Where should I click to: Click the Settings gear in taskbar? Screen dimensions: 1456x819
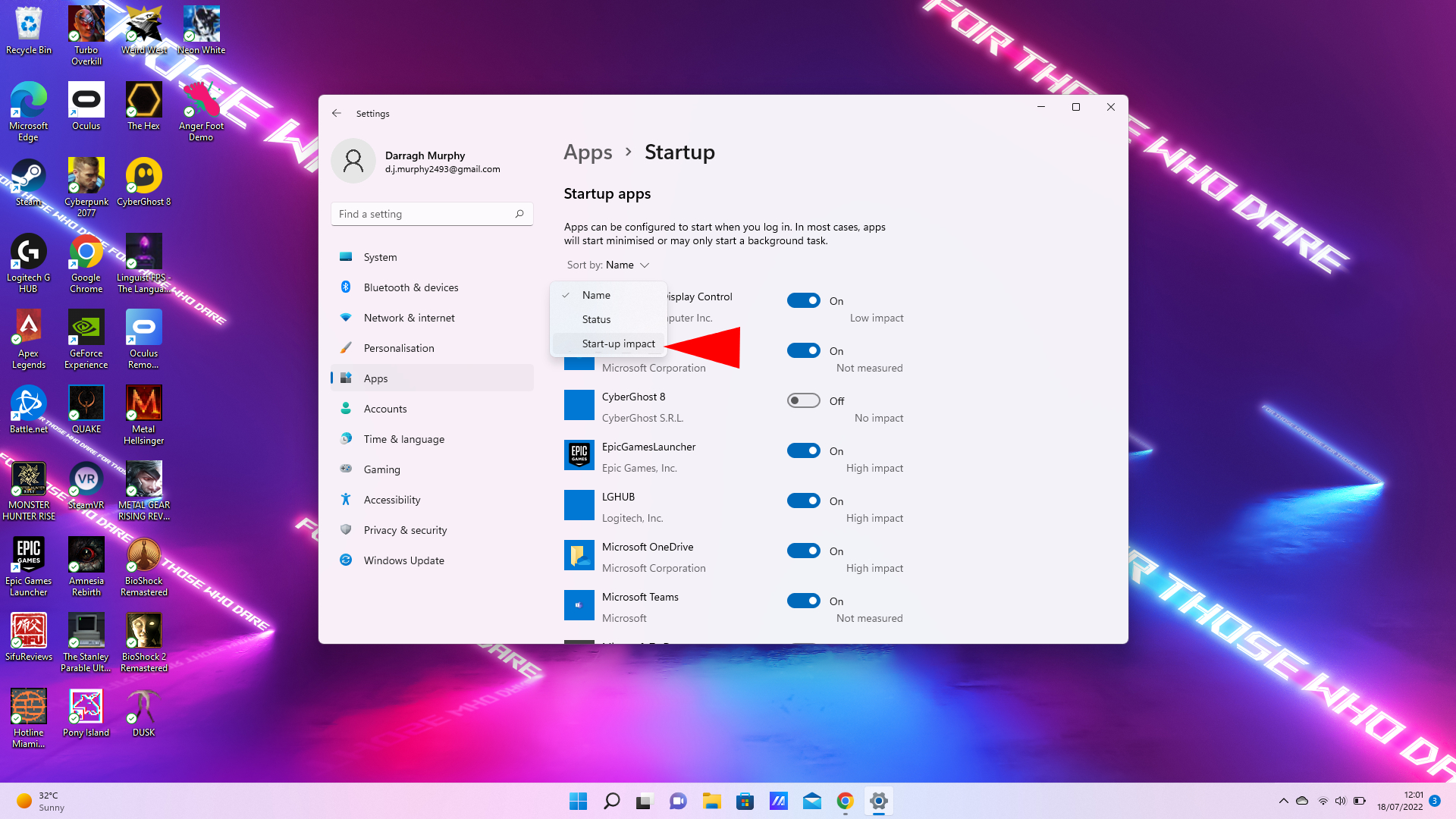878,800
